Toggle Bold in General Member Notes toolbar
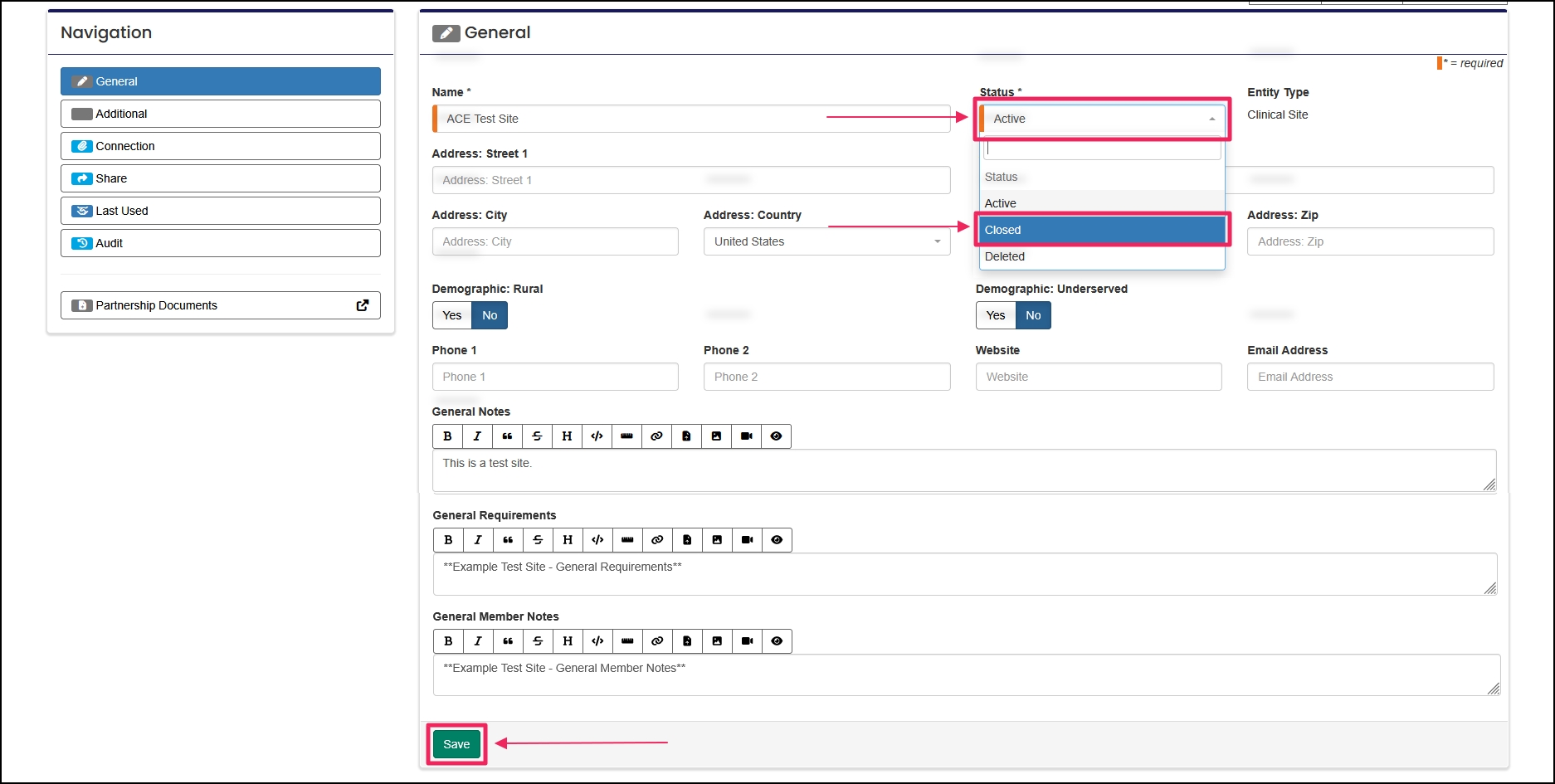This screenshot has height=784, width=1555. point(448,641)
